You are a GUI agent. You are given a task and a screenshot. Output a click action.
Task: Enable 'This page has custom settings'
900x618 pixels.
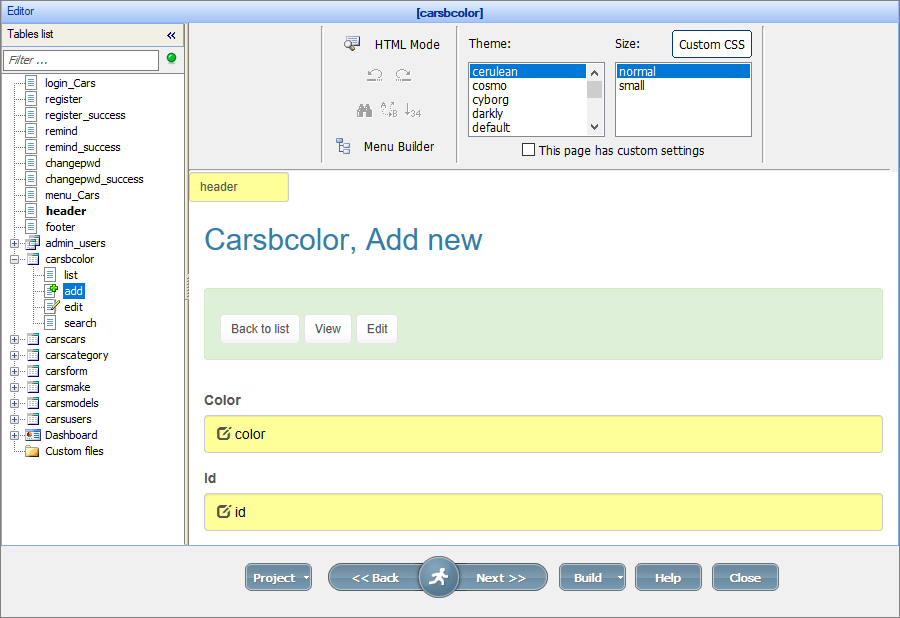point(529,151)
